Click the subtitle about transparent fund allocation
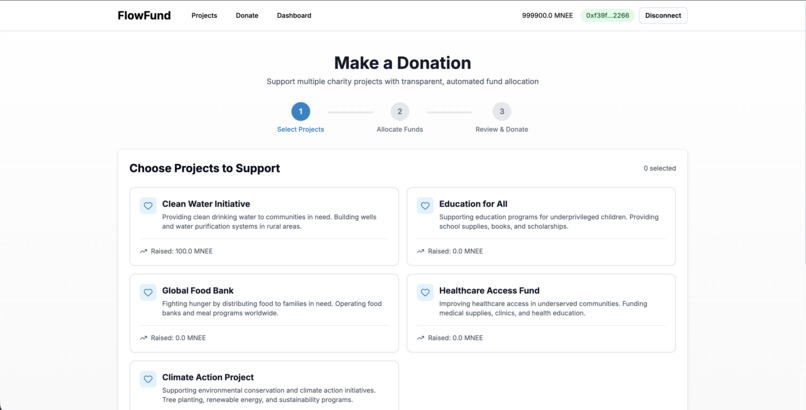This screenshot has width=806, height=410. coord(402,82)
